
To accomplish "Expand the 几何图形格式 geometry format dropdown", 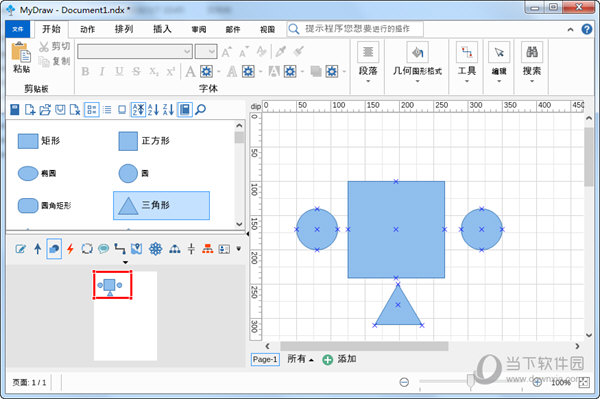I will (x=417, y=63).
